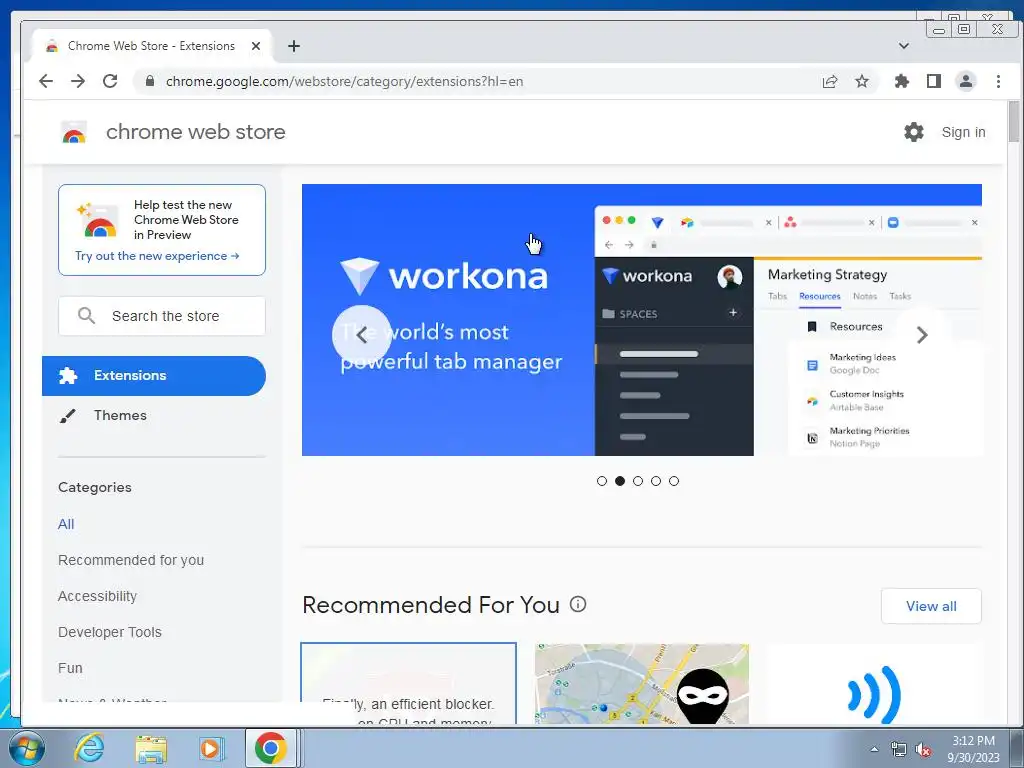Choose the Fun category
1024x768 pixels.
click(70, 667)
